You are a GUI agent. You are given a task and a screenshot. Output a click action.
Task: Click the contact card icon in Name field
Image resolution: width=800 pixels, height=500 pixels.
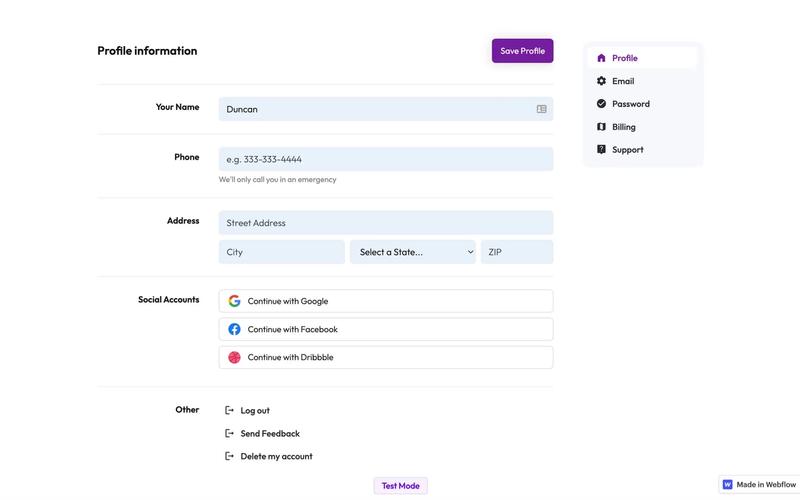pos(541,109)
